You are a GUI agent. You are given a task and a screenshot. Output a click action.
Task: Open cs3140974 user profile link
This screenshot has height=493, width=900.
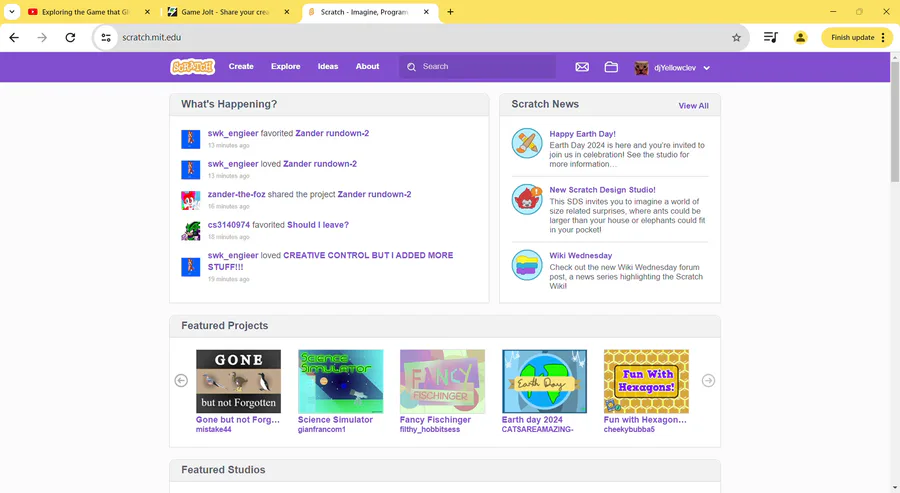pos(228,225)
